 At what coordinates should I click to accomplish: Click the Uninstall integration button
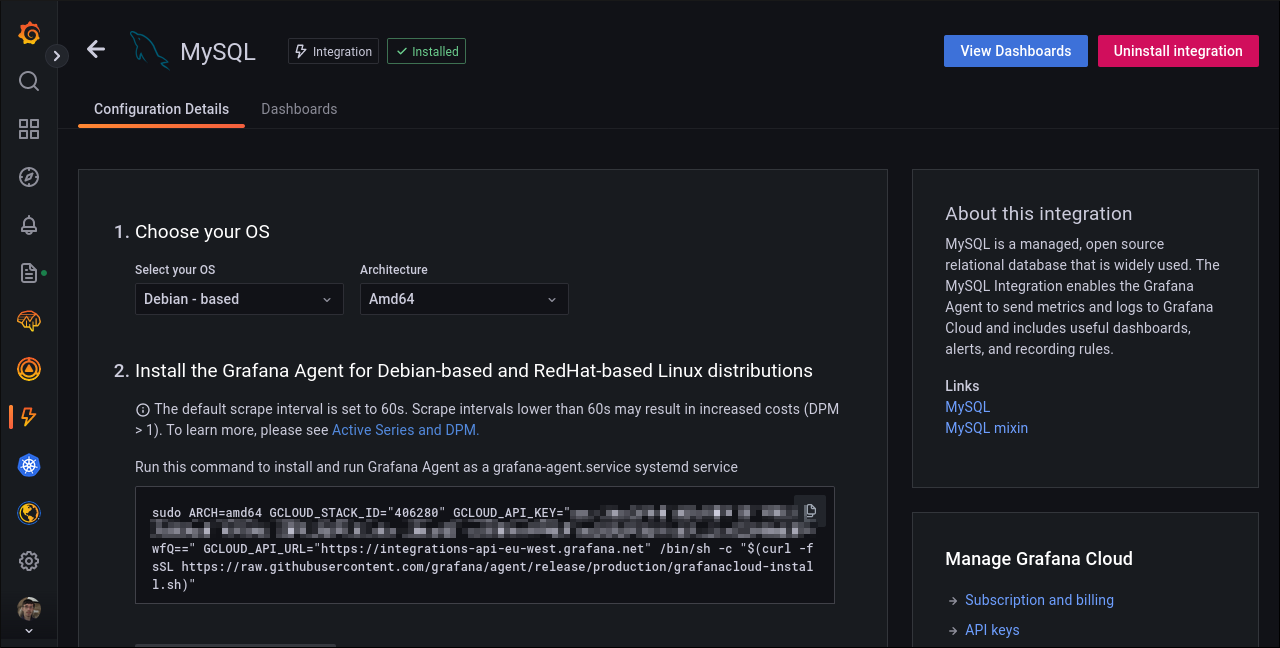1178,51
